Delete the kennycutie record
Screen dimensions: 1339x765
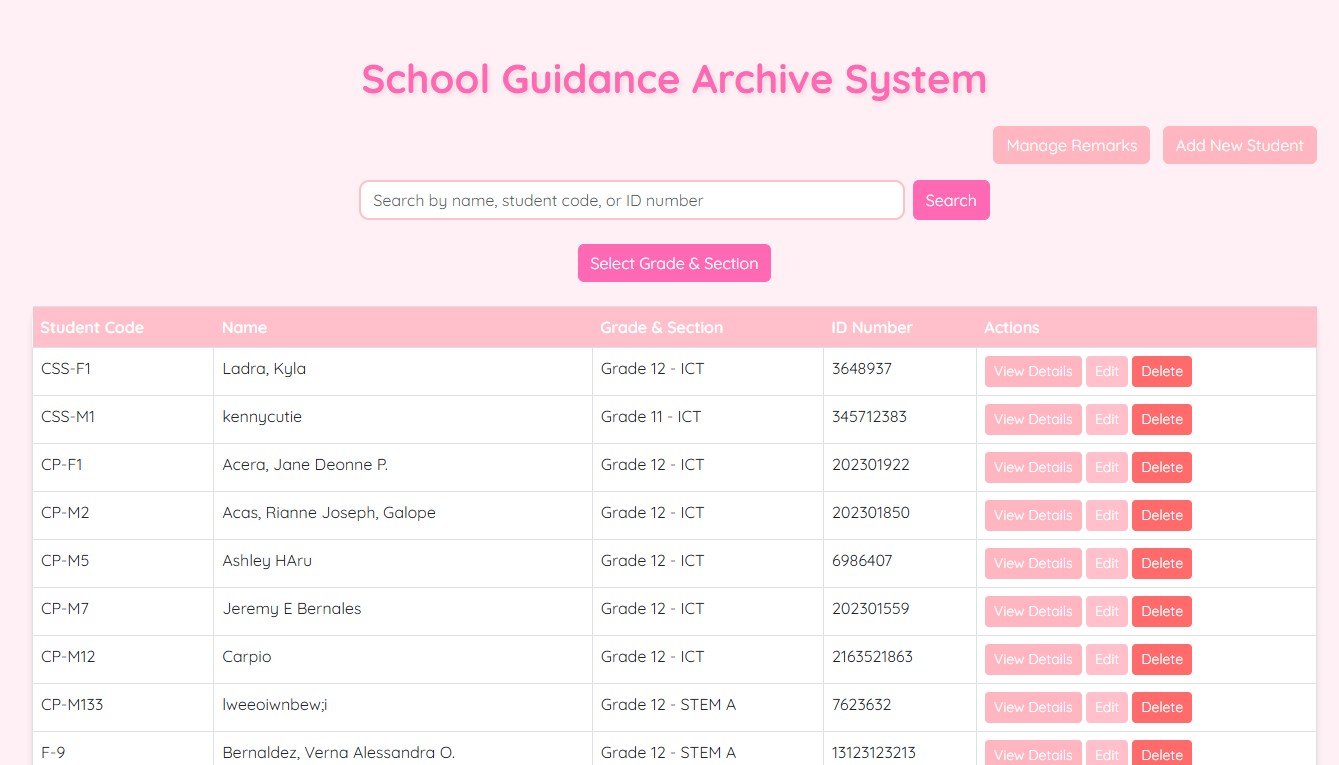pos(1162,419)
